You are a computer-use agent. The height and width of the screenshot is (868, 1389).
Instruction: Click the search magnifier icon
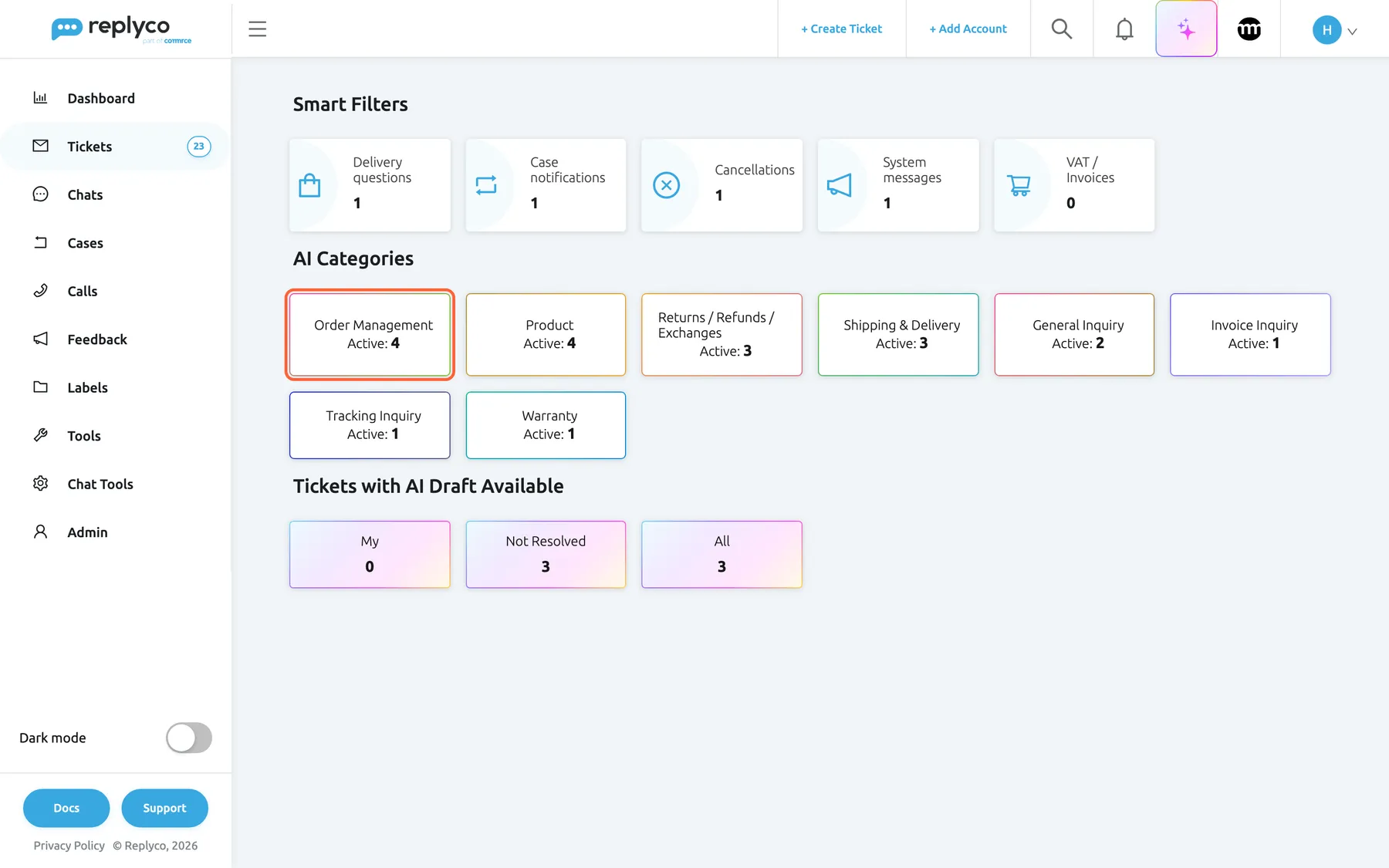pyautogui.click(x=1062, y=29)
